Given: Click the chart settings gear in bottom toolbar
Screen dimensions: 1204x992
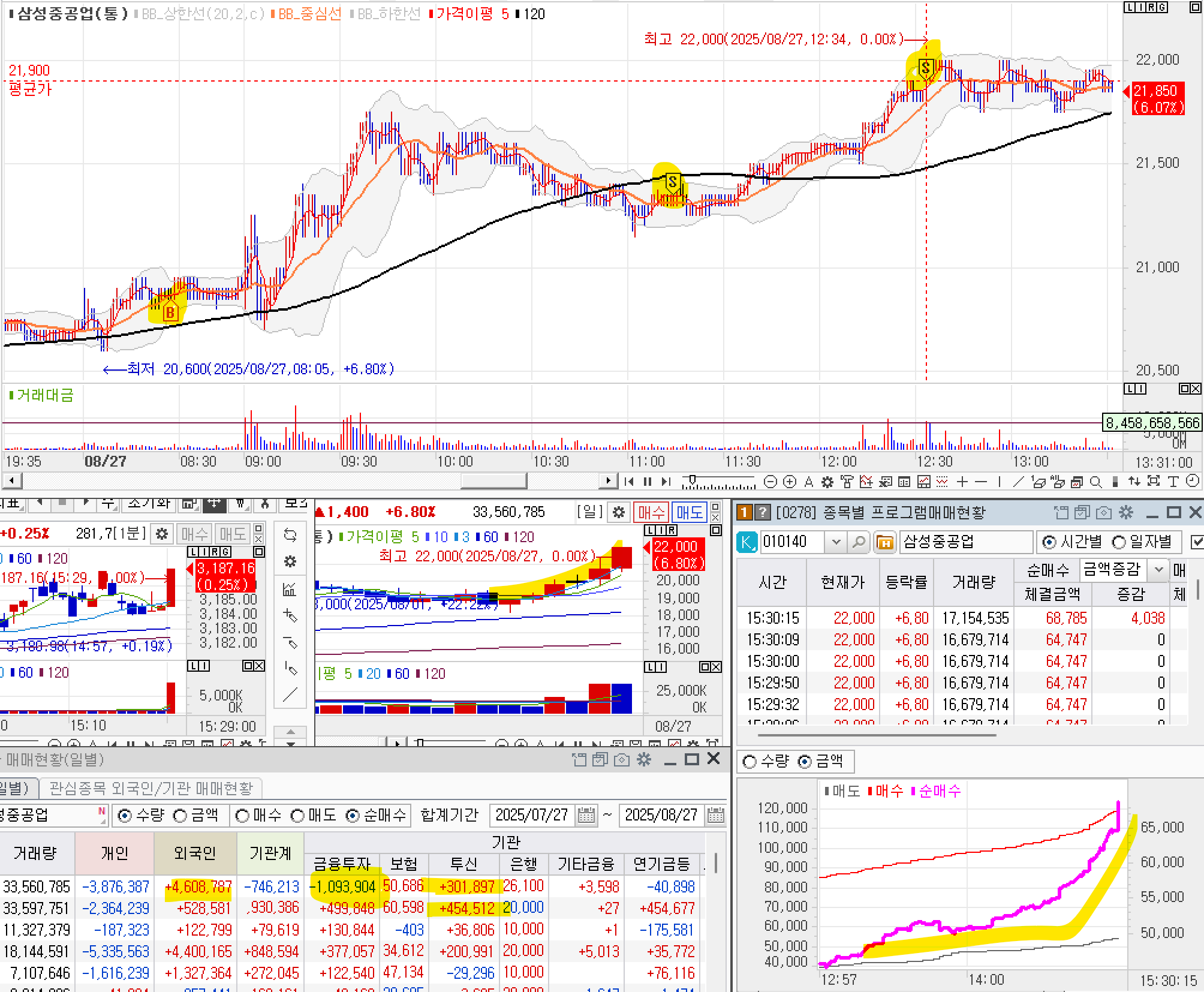Looking at the screenshot, I should pos(827,482).
